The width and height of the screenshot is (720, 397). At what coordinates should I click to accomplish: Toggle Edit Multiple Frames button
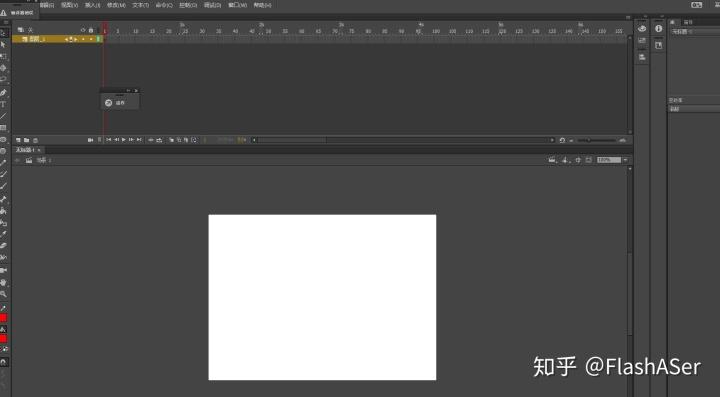click(x=186, y=140)
